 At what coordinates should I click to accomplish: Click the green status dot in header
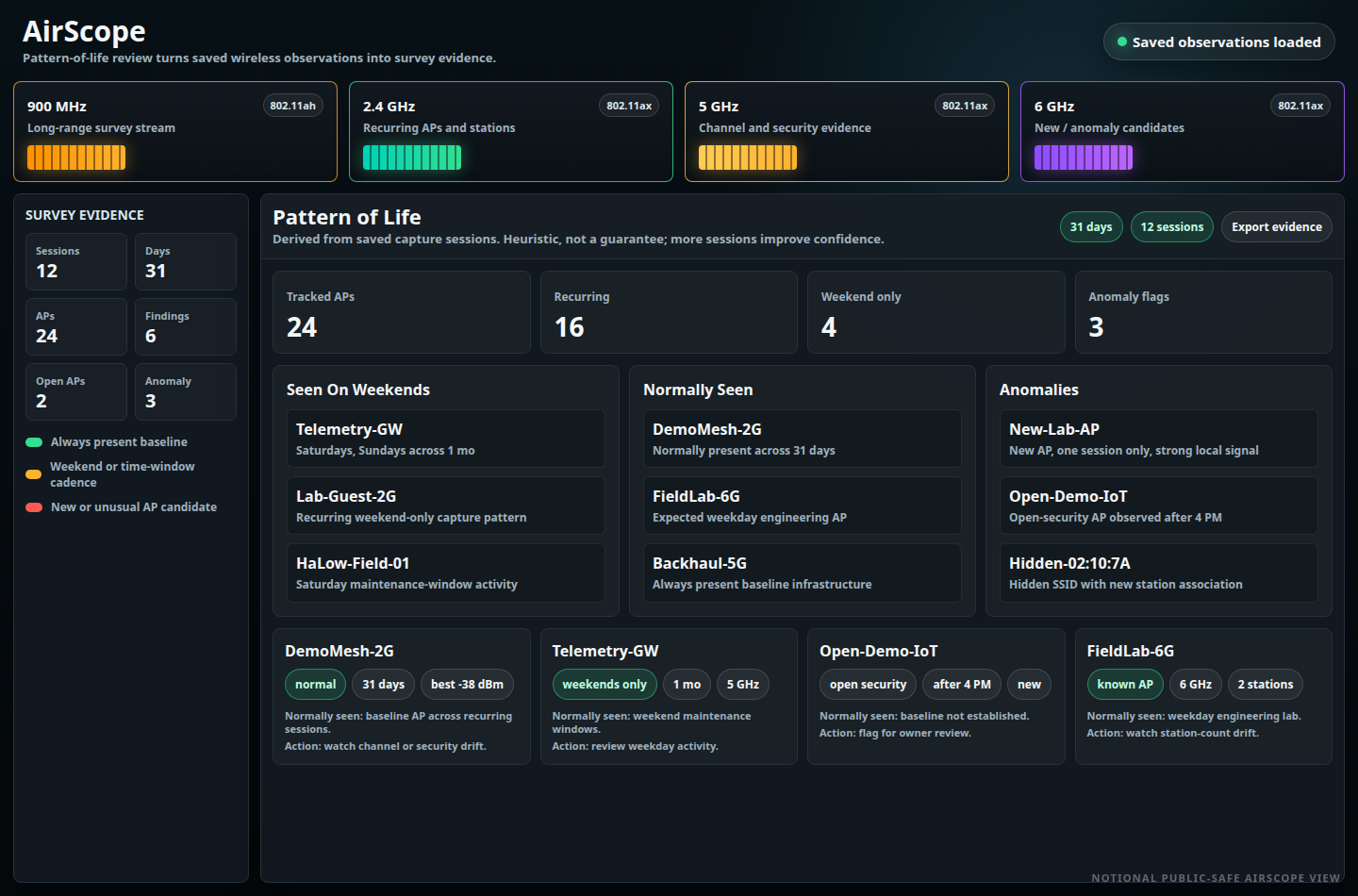point(1122,41)
